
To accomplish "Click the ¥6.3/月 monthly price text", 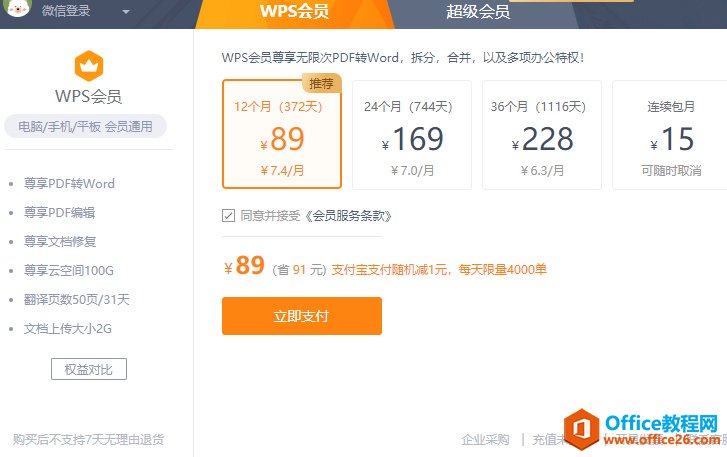I will [x=542, y=171].
